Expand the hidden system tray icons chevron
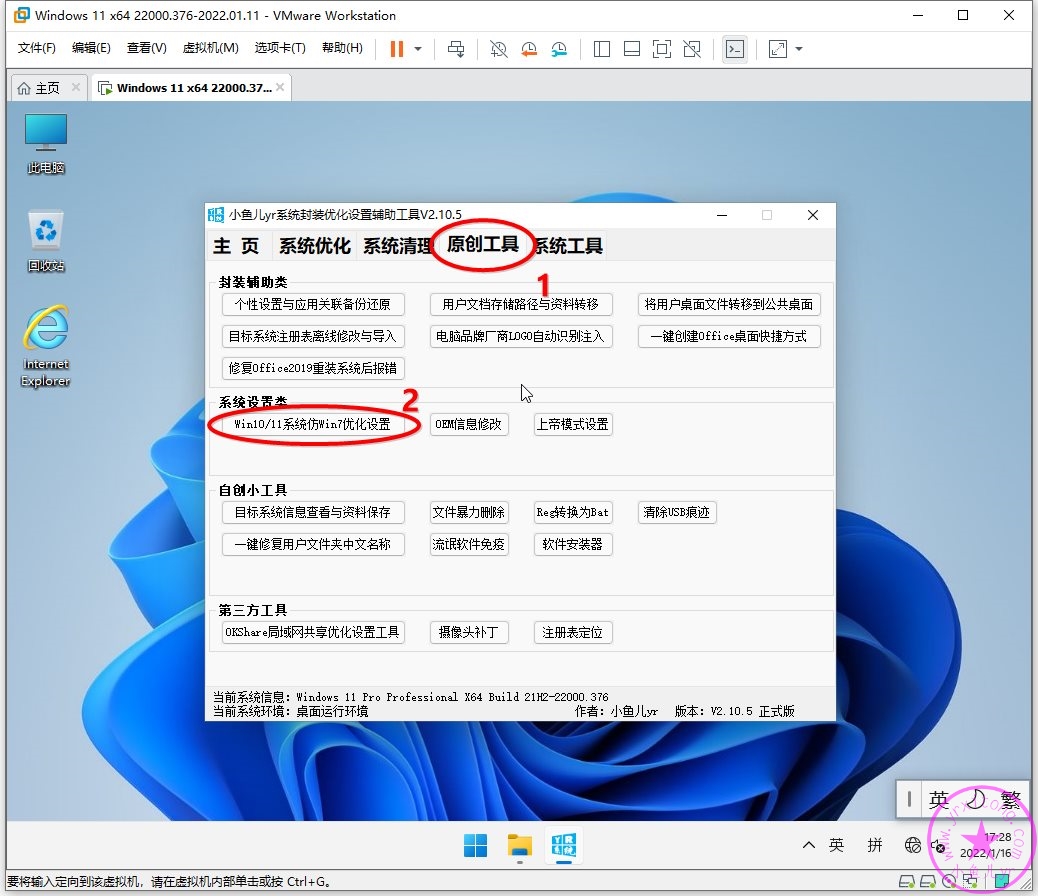Screen dimensions: 1038x896 pos(808,845)
